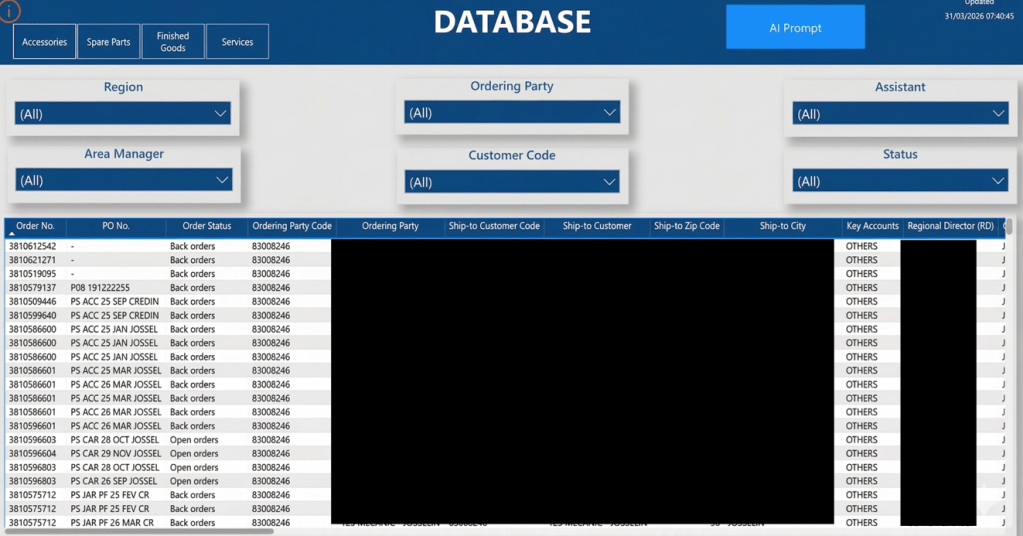
Task: Select order number 3810599640
Action: click(x=33, y=316)
